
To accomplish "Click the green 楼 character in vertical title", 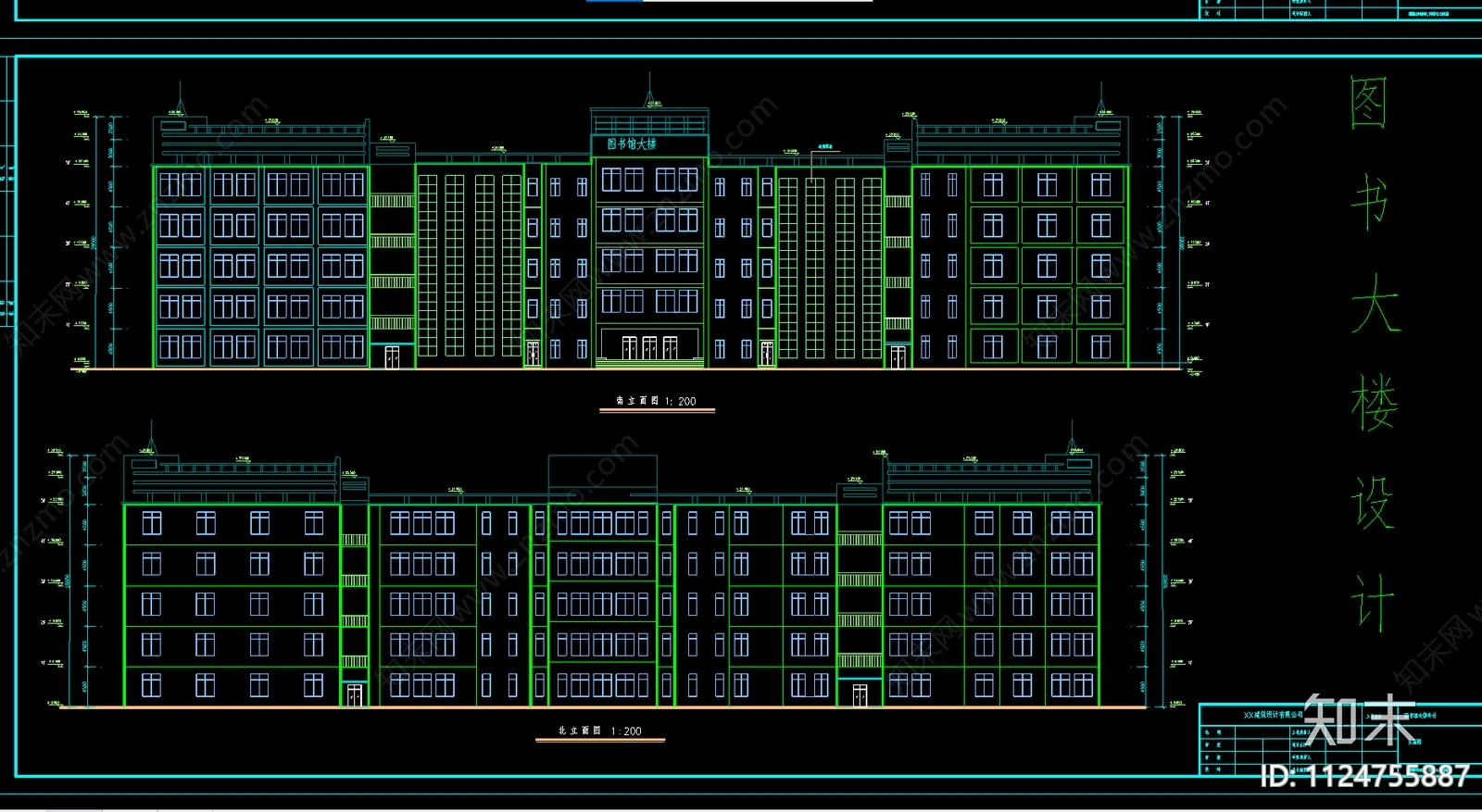I will click(x=1374, y=403).
